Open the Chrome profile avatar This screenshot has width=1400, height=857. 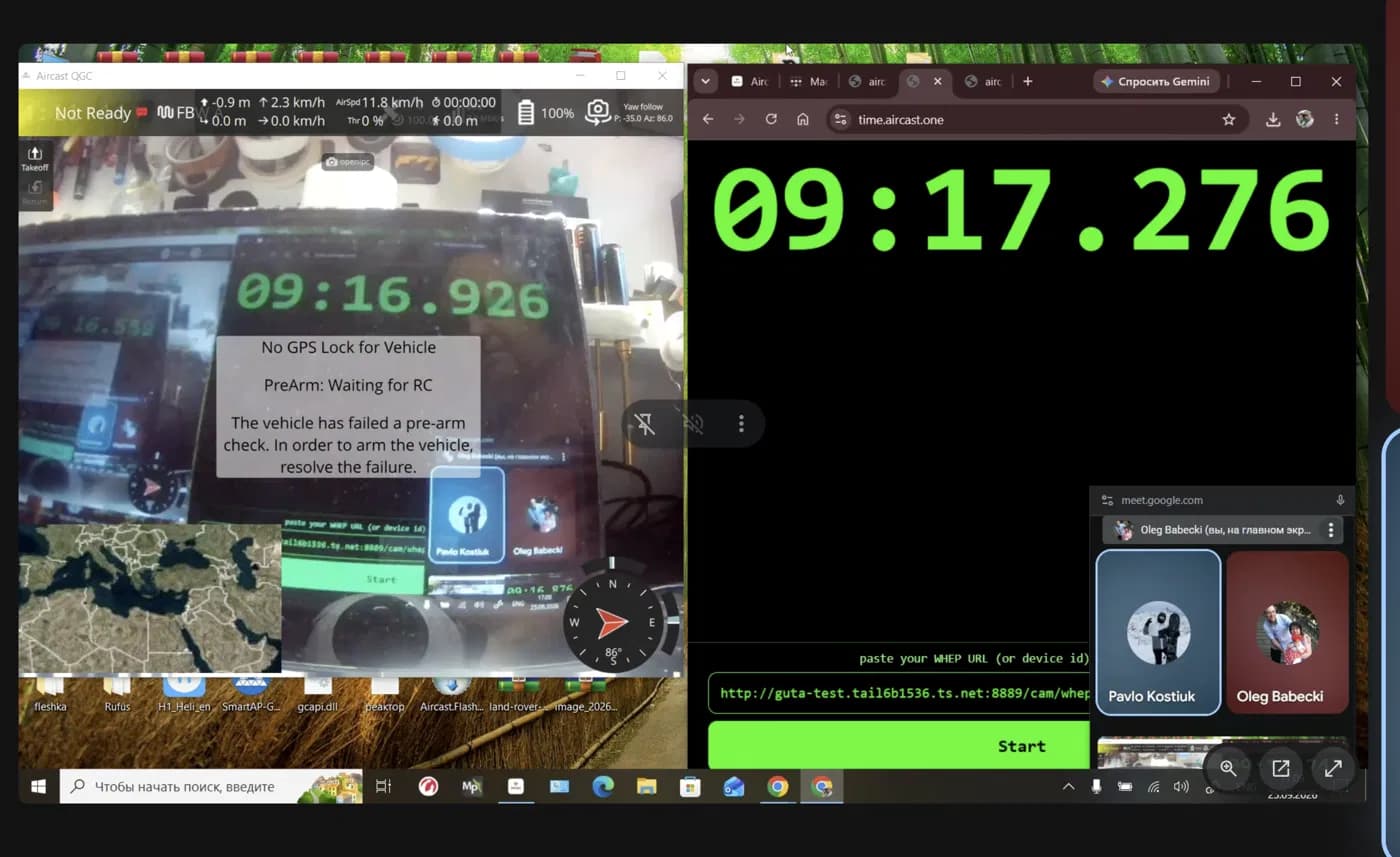(1305, 119)
